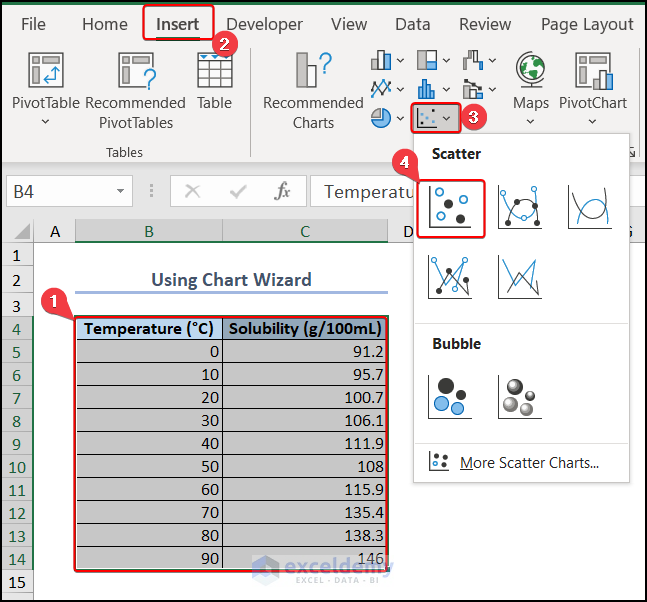Select the Temperature (°C) header cell
Image resolution: width=647 pixels, height=602 pixels.
coord(148,328)
